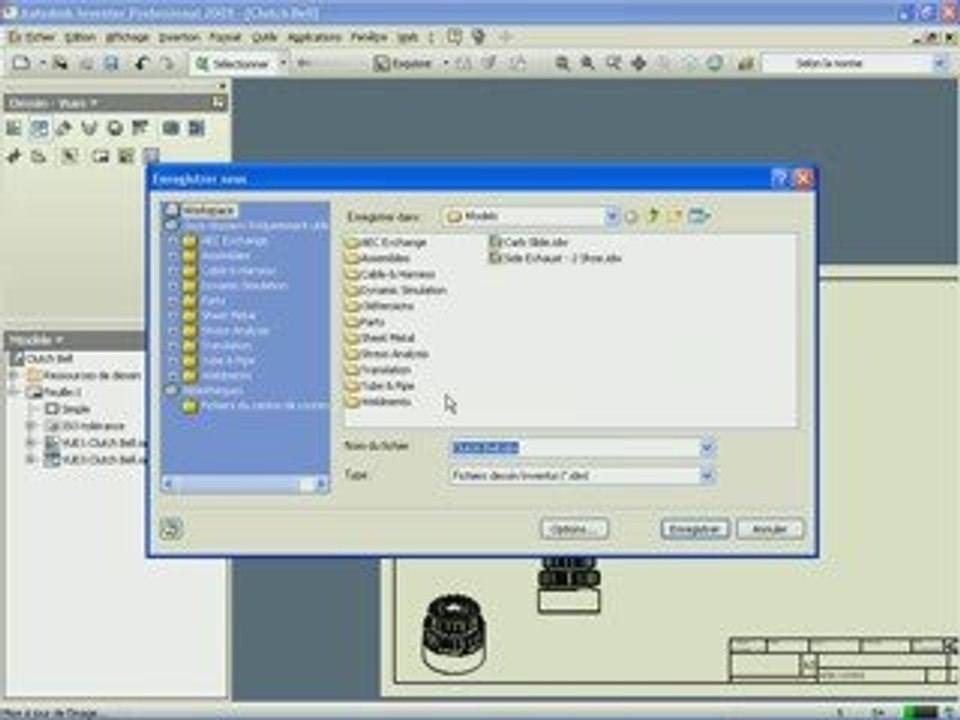The height and width of the screenshot is (720, 960).
Task: Select Tube & Pipe folder in file list
Action: click(380, 386)
